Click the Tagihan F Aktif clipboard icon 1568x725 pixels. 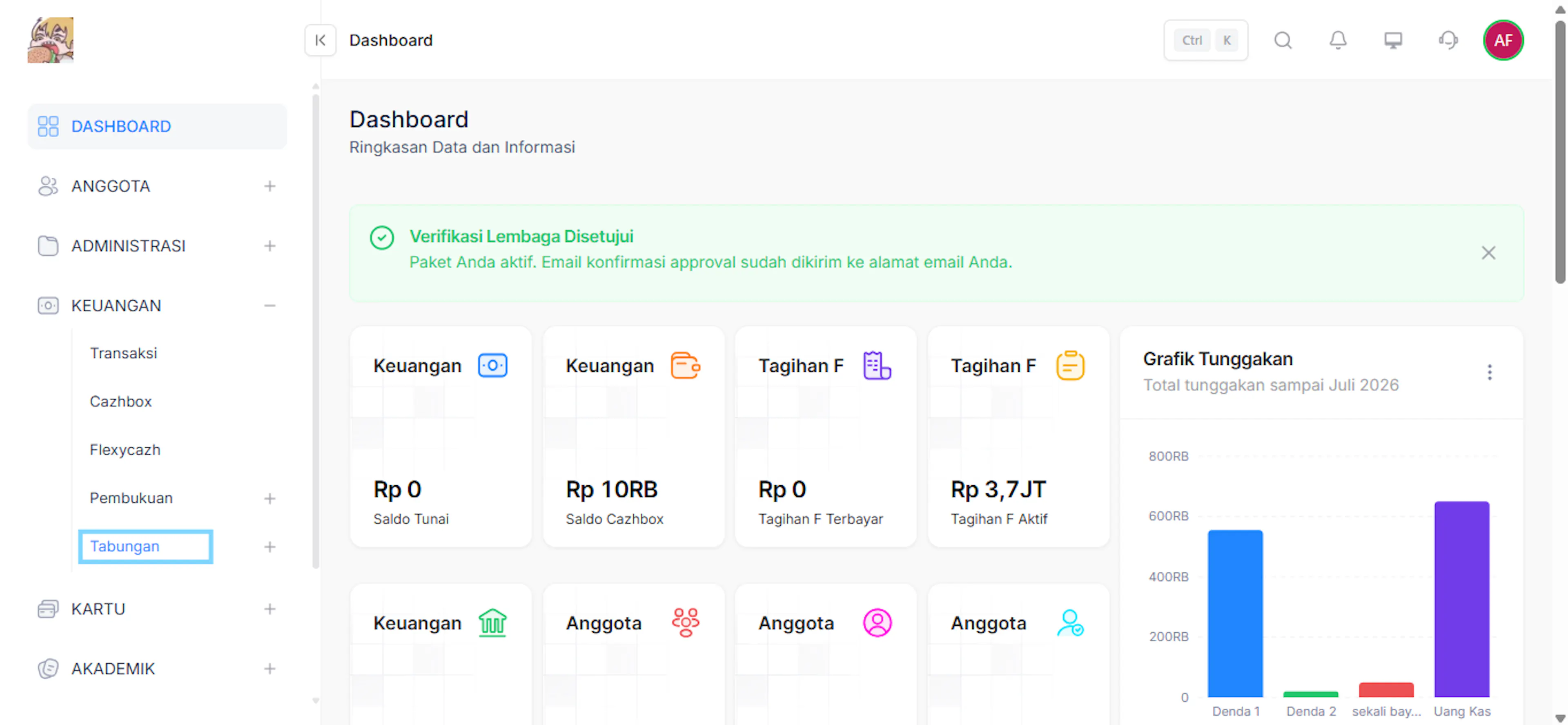tap(1069, 365)
